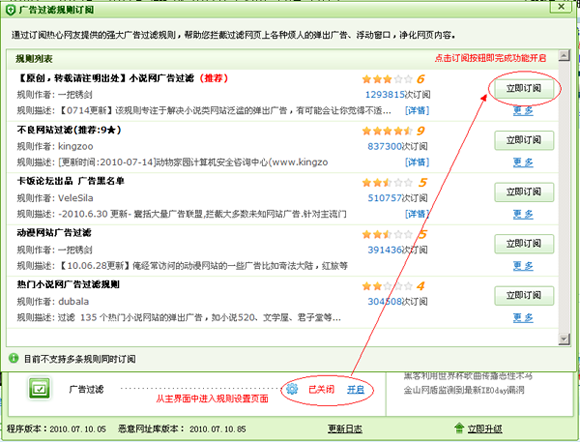Click the star rating of 动漫网站广告过滤 rule
Image resolution: width=580 pixels, height=442 pixels.
click(387, 235)
